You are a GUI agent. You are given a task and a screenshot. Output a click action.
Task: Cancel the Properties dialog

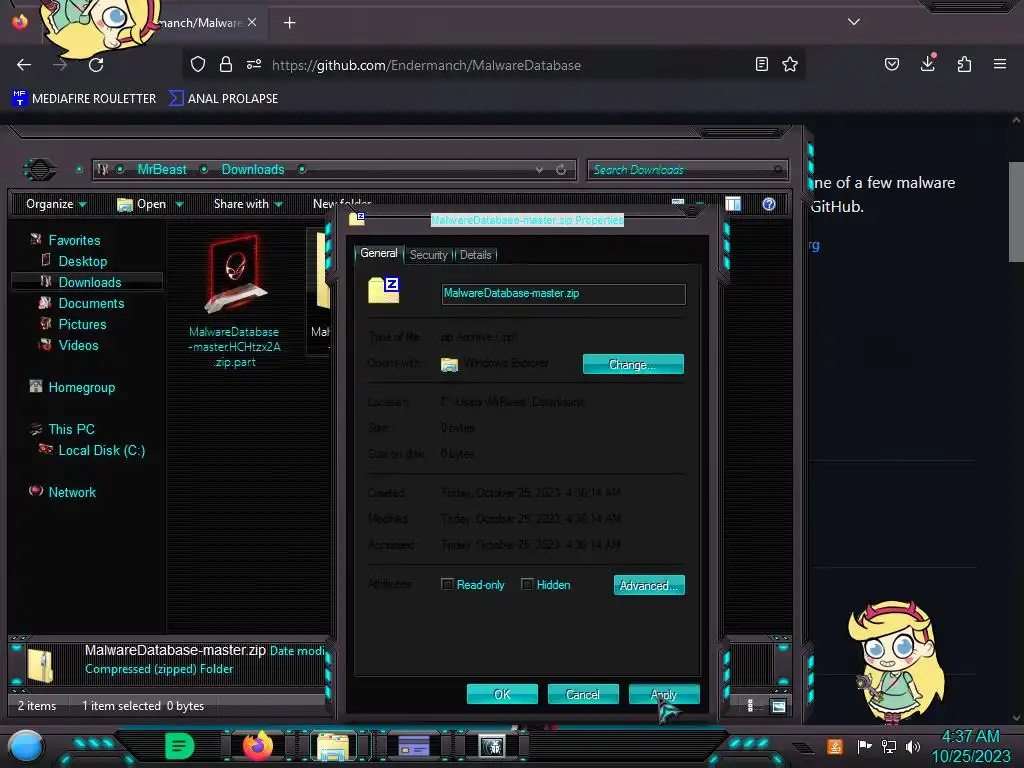tap(583, 694)
